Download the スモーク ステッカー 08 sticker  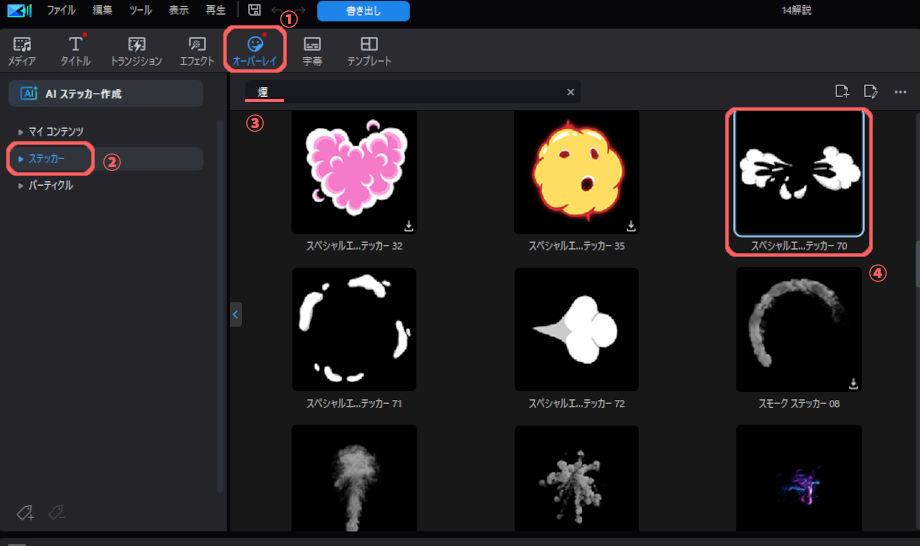click(x=853, y=383)
